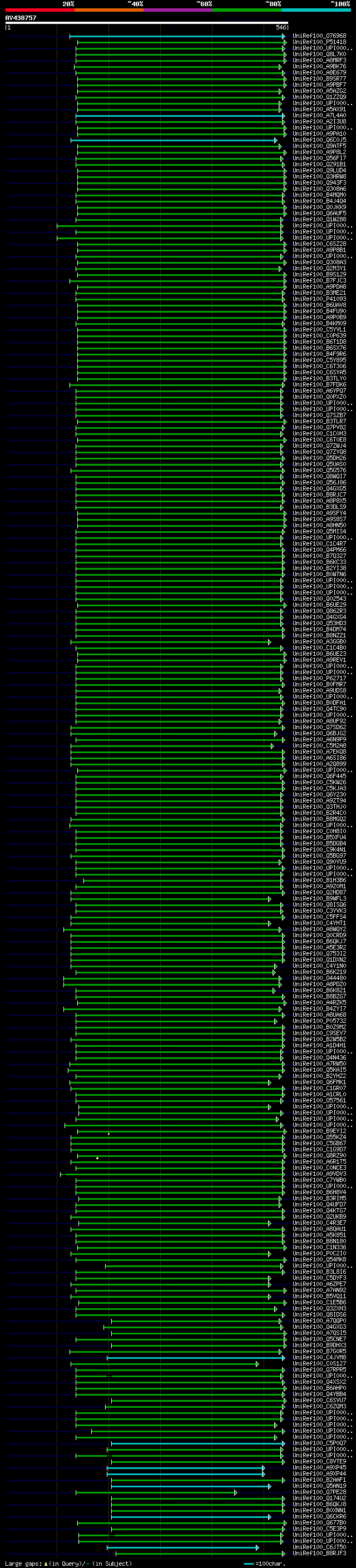Image resolution: width=356 pixels, height=1568 pixels.
Task: Click the UniRef100_B8RJF3 label
Action: click(x=319, y=1553)
